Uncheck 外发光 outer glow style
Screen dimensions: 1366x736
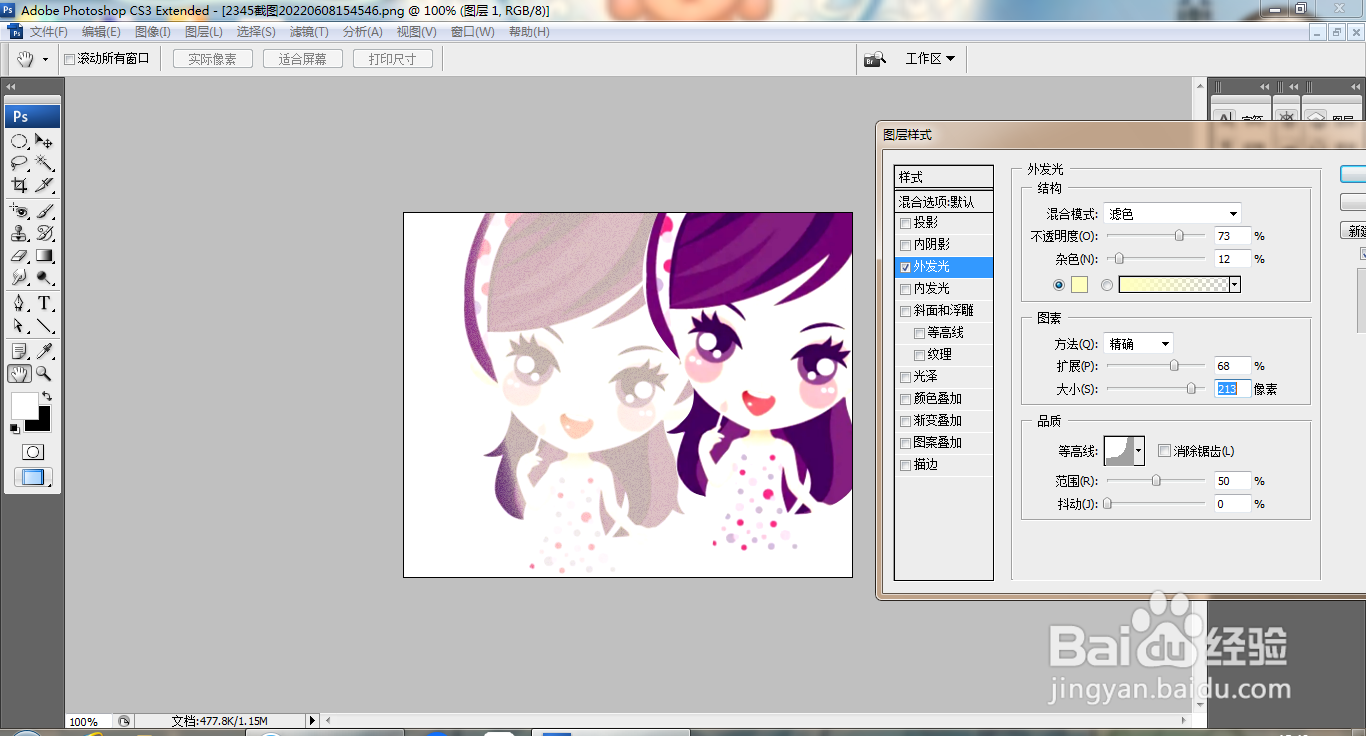click(906, 267)
